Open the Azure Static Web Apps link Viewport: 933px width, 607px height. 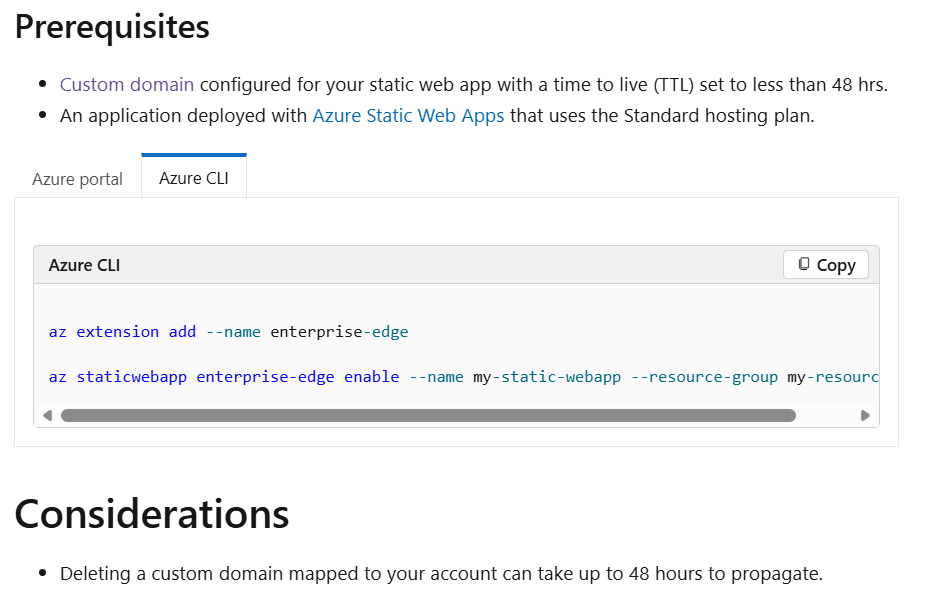[x=408, y=115]
